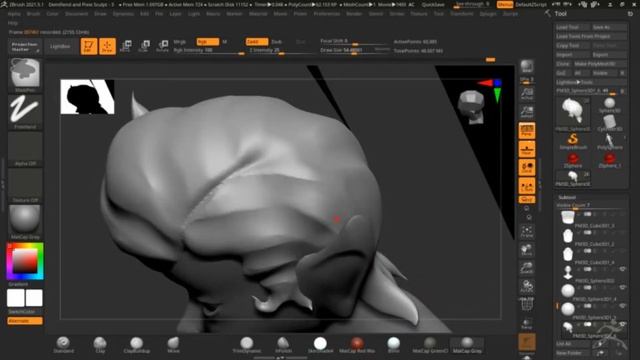
Task: Open the Projection Master panel
Action: pyautogui.click(x=25, y=47)
